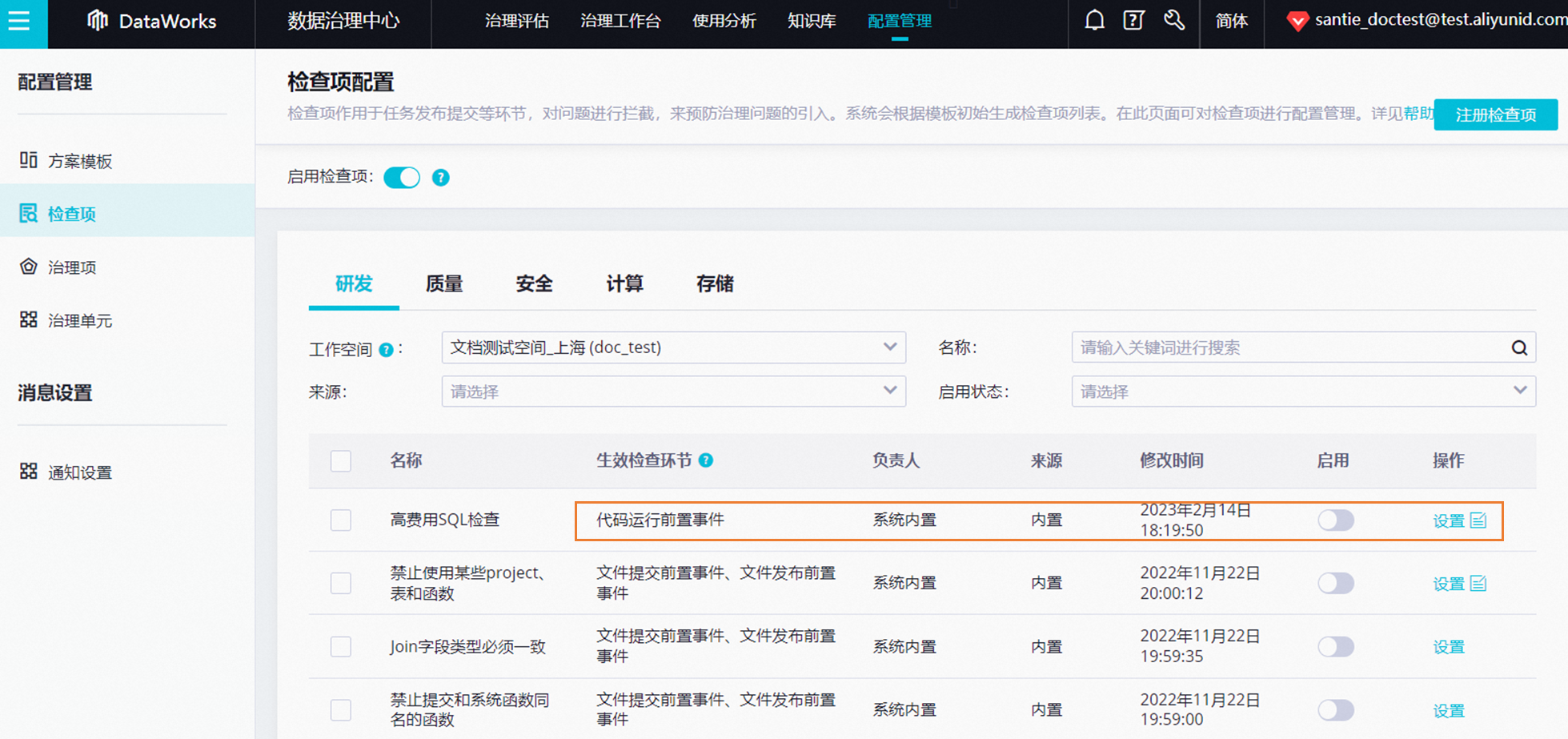Enable the 禁止提交和系统函数同名的函数 toggle
The height and width of the screenshot is (739, 1568).
click(1336, 709)
